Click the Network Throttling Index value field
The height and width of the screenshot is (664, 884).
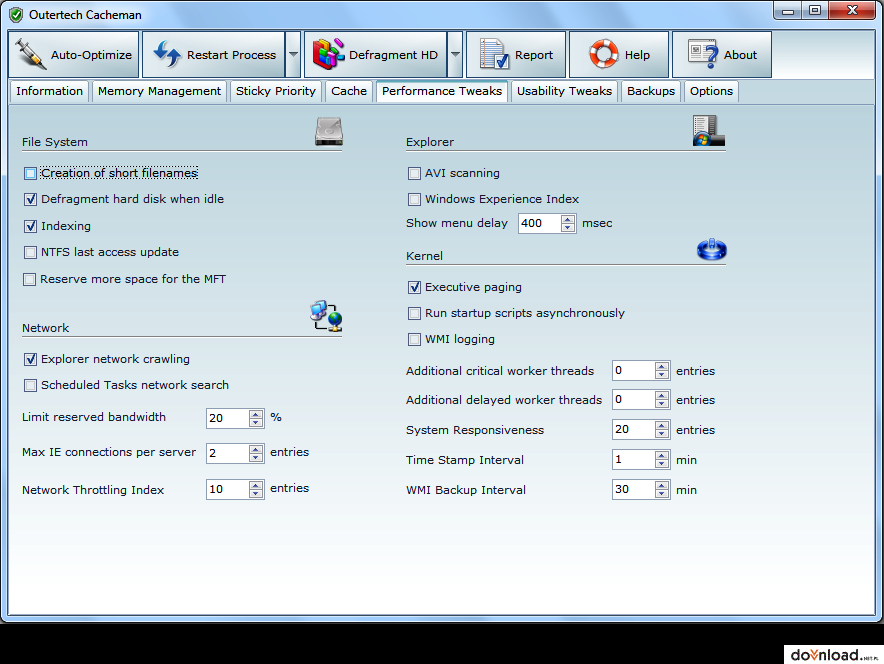coord(228,489)
